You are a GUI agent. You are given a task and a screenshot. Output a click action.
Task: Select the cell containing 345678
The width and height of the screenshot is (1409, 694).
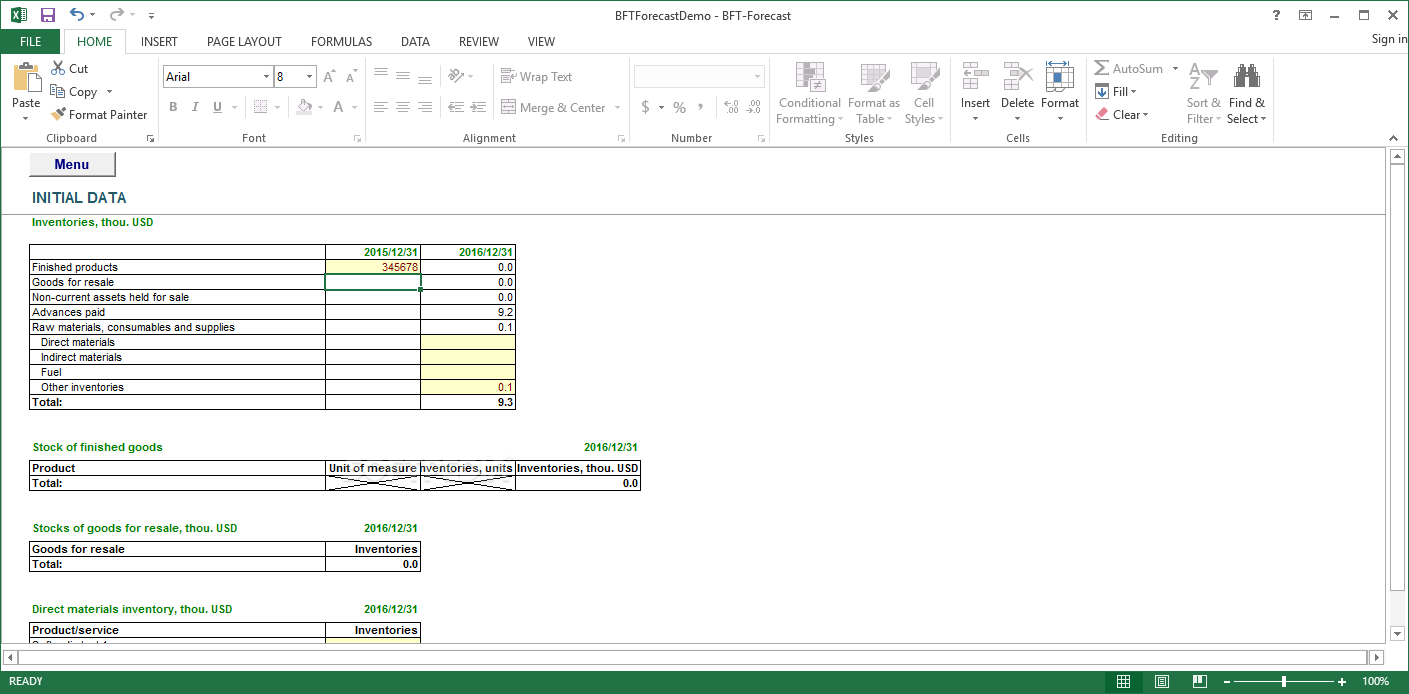coord(373,267)
